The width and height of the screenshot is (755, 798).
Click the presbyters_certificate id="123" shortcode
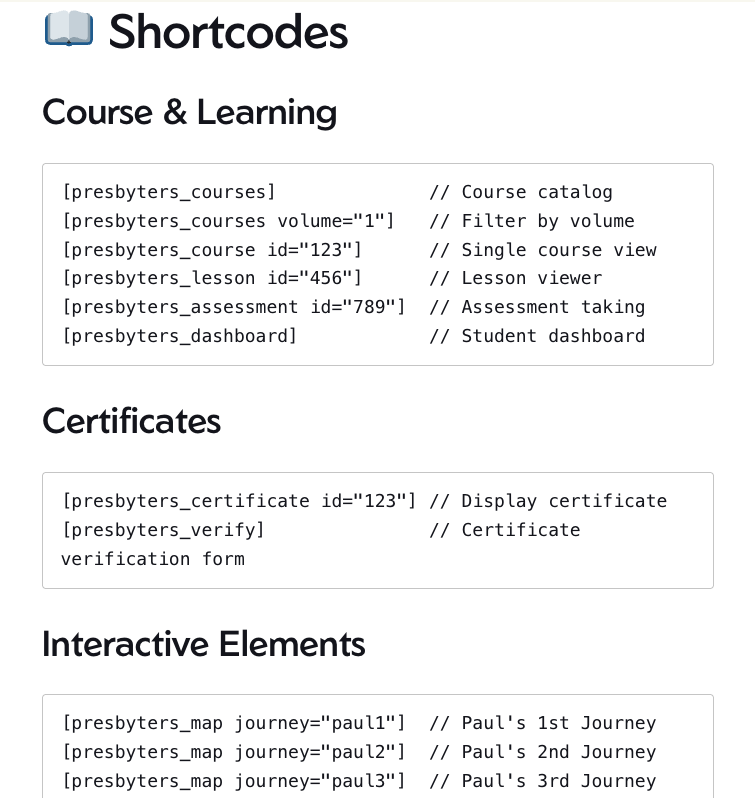point(239,501)
